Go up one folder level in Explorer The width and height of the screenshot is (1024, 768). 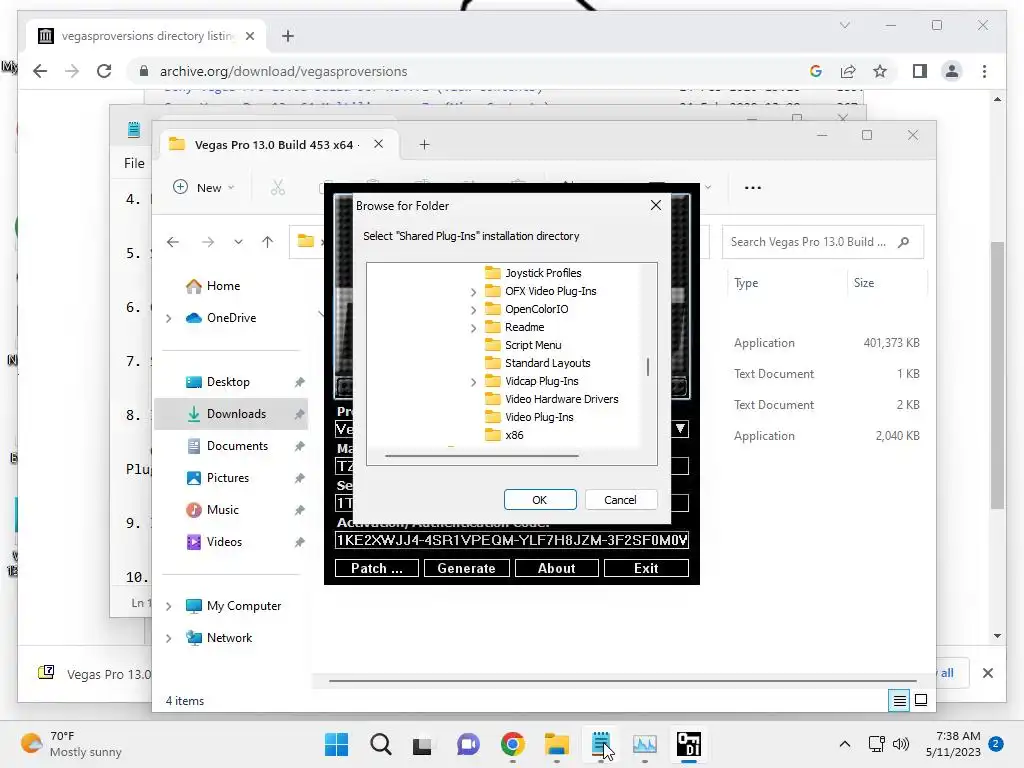click(x=267, y=242)
